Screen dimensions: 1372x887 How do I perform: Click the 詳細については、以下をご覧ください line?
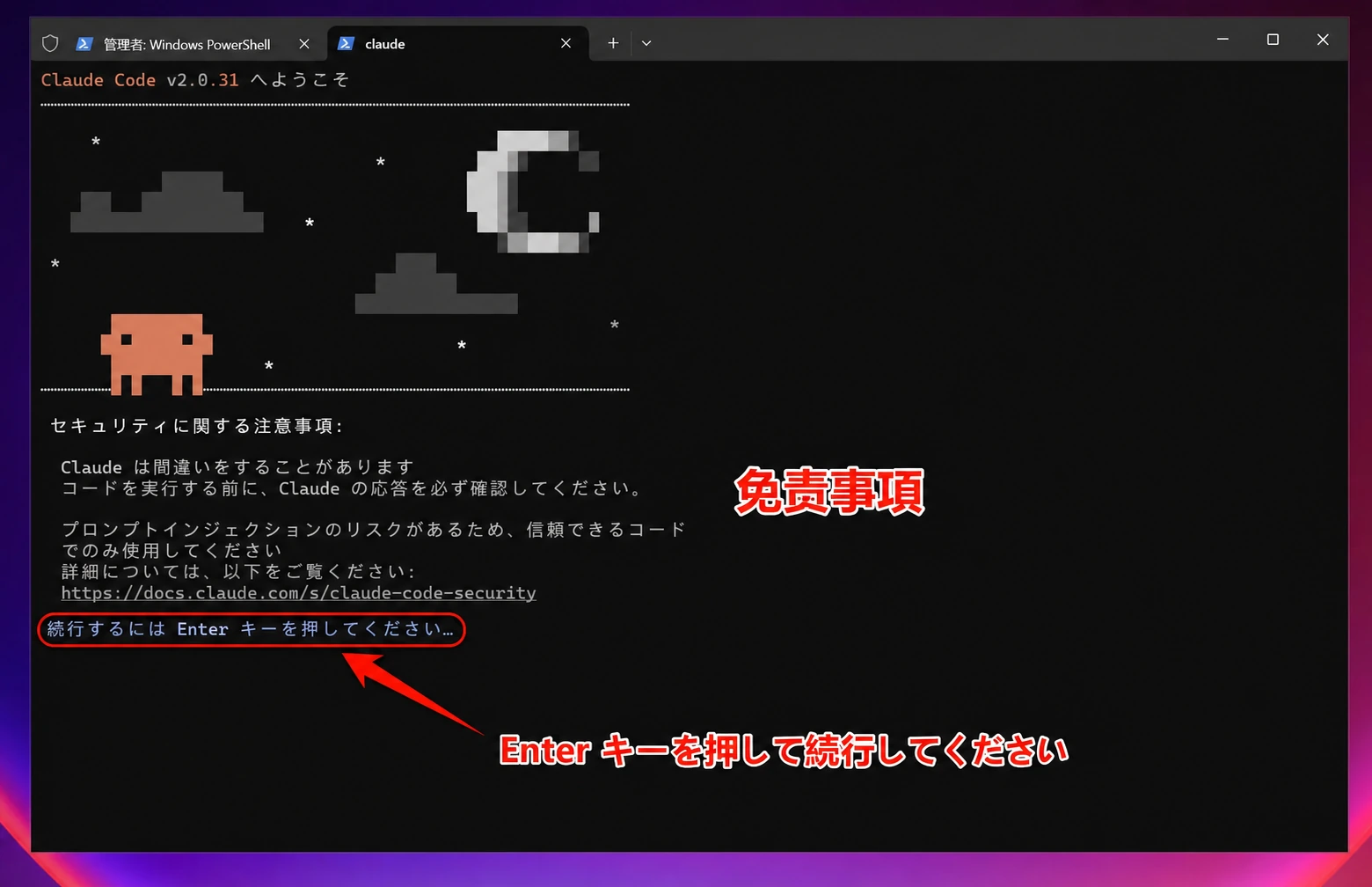238,571
